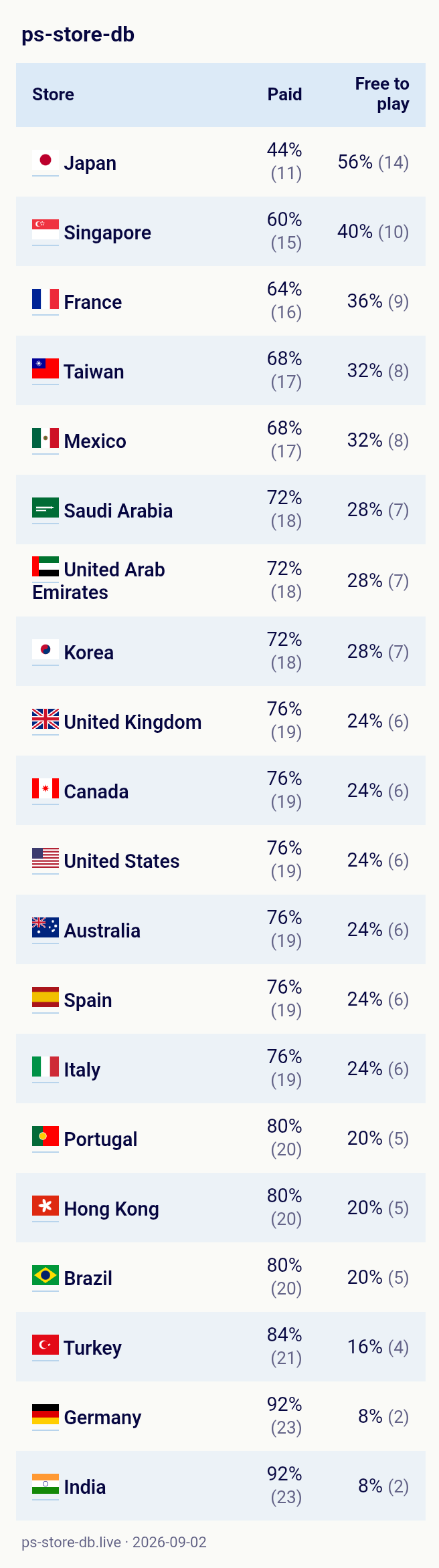Click the Saudi Arabia flag icon
This screenshot has width=439, height=1568.
coord(46,509)
